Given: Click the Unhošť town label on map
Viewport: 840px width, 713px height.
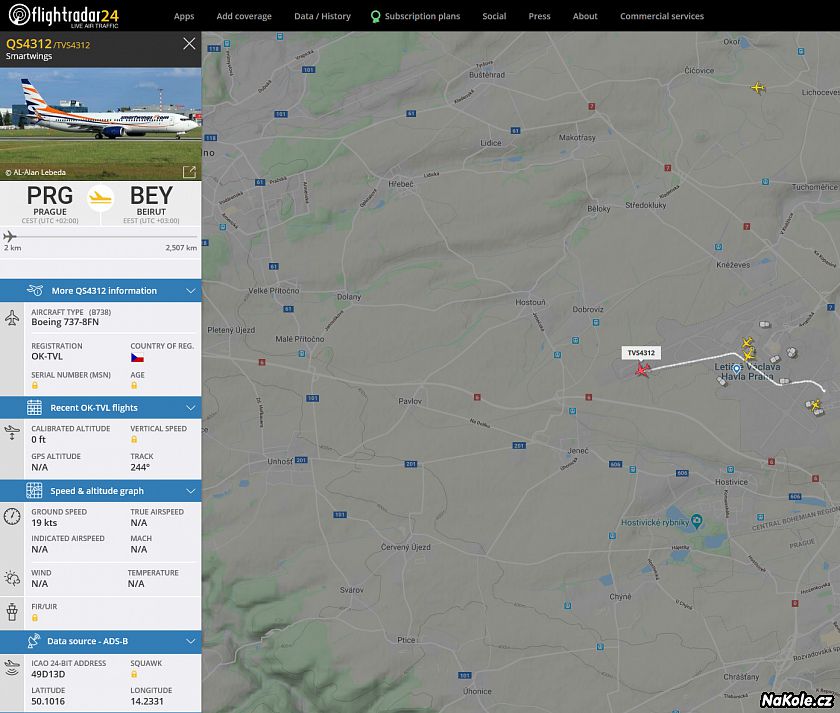Looking at the screenshot, I should [x=280, y=461].
